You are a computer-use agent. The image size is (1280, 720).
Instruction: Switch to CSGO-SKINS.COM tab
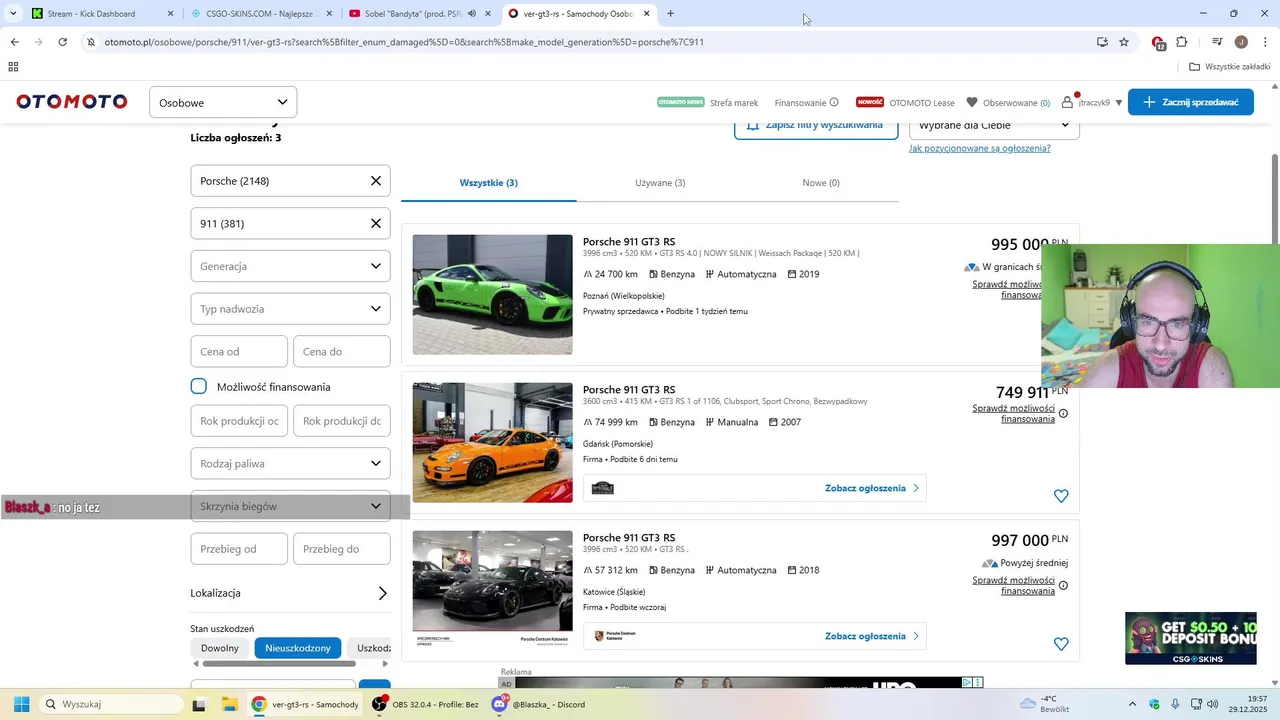tap(260, 14)
